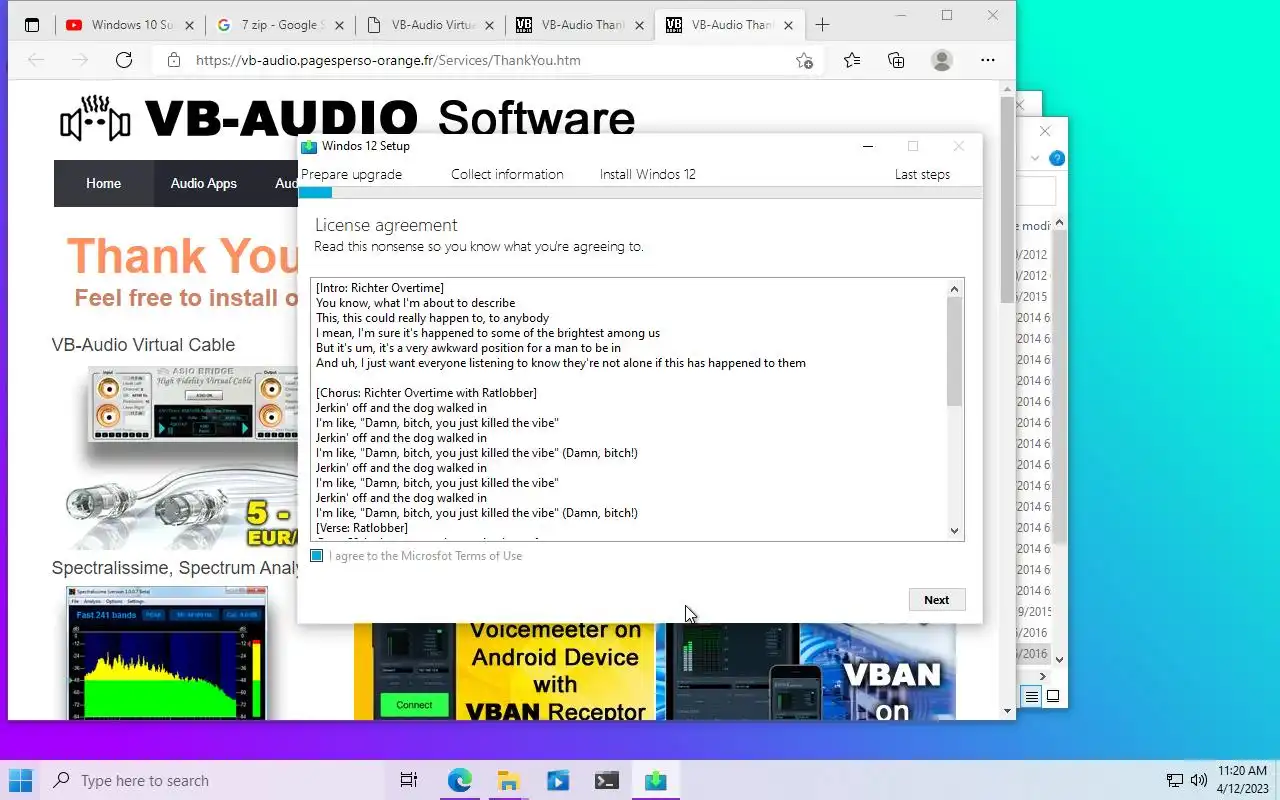Click the setup progress bar
This screenshot has height=800, width=1280.
(640, 192)
